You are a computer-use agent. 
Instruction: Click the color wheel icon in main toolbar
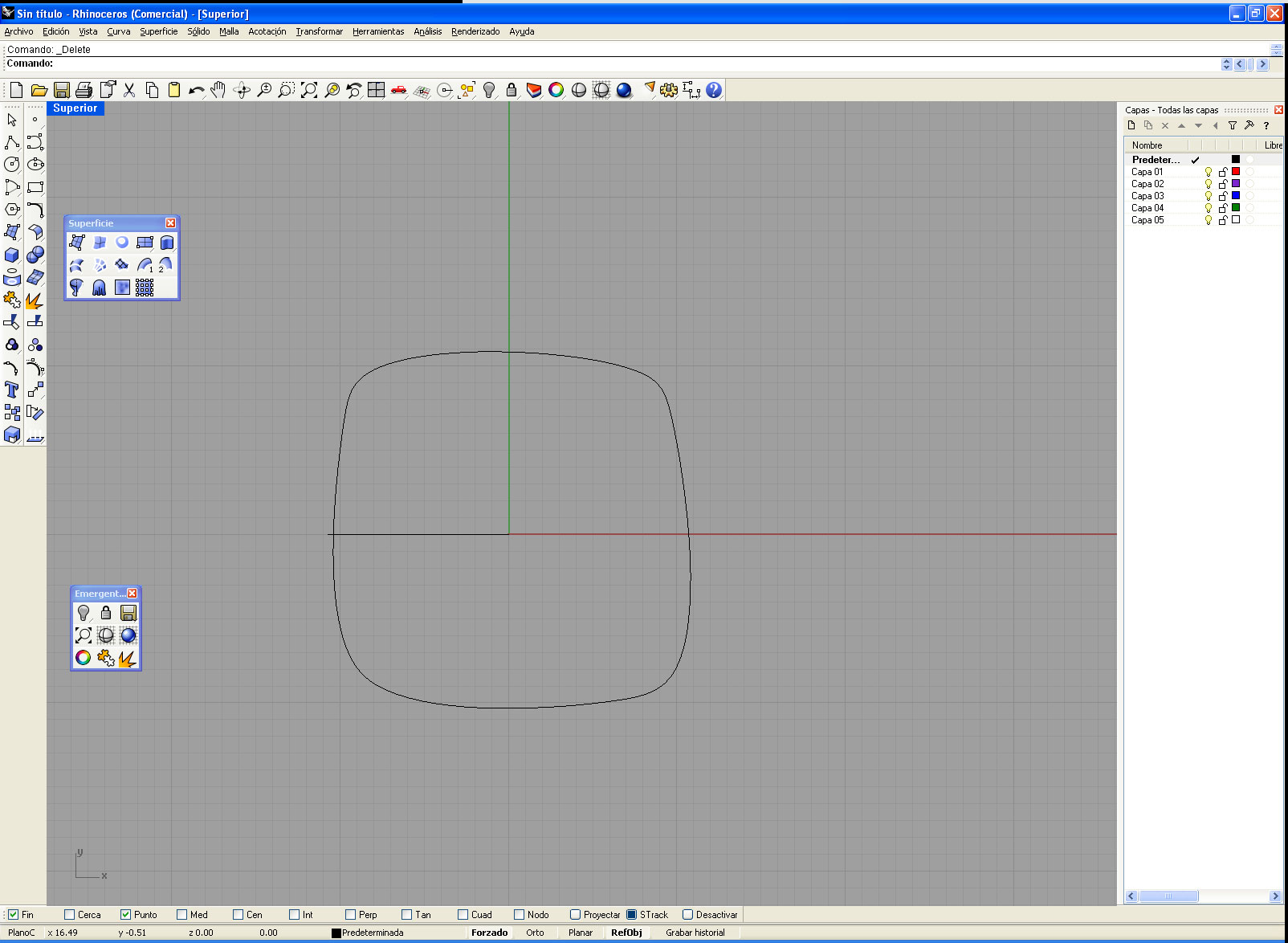(556, 90)
